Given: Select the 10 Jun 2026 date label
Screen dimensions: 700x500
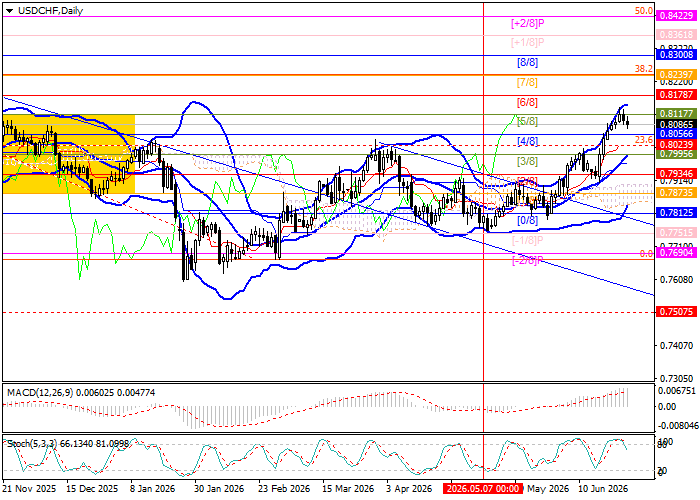Looking at the screenshot, I should click(603, 489).
